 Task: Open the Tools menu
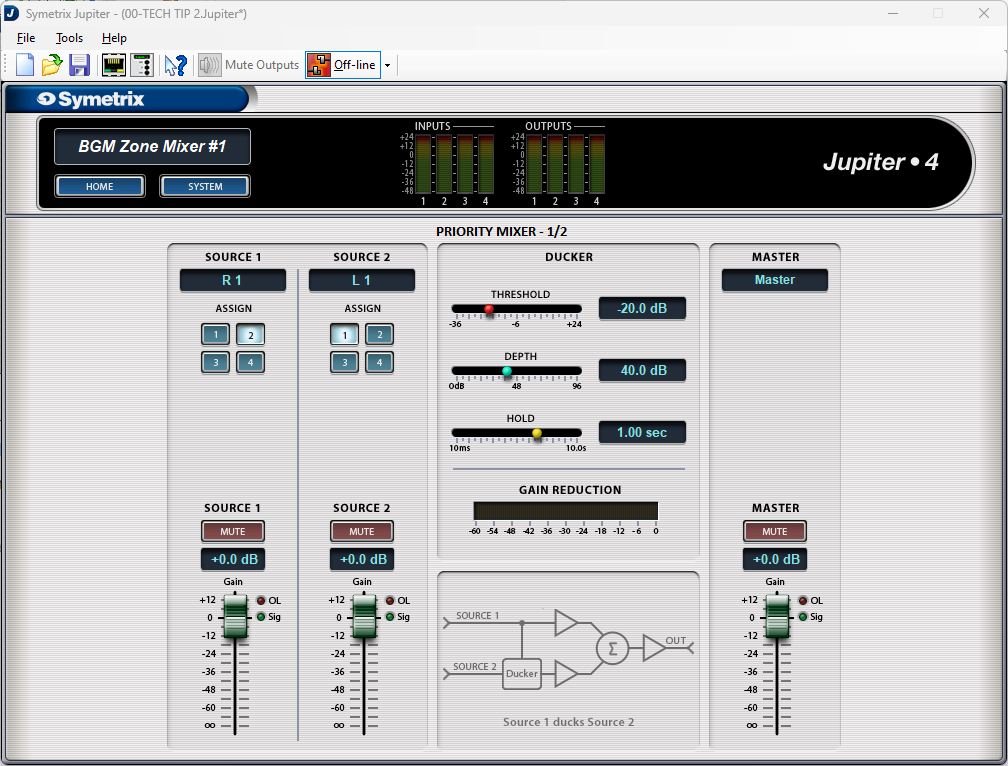[x=70, y=38]
